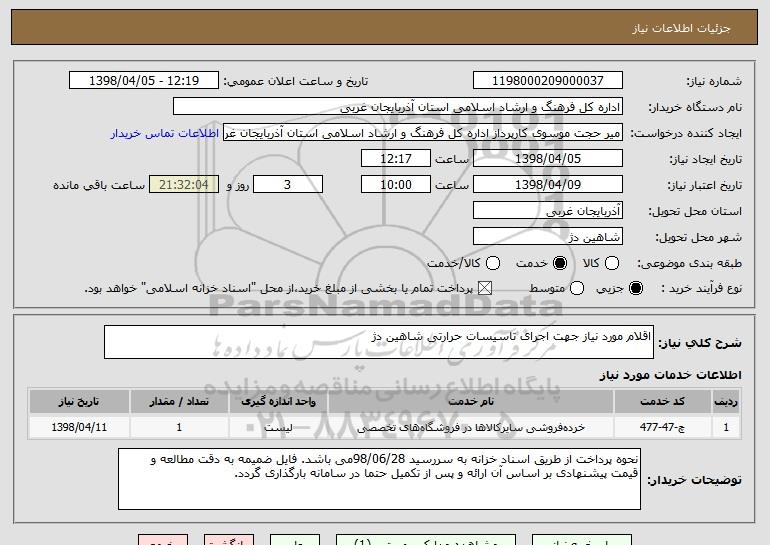The width and height of the screenshot is (770, 545).
Task: Click the ساعت باقی مانده label
Action: [x=99, y=185]
